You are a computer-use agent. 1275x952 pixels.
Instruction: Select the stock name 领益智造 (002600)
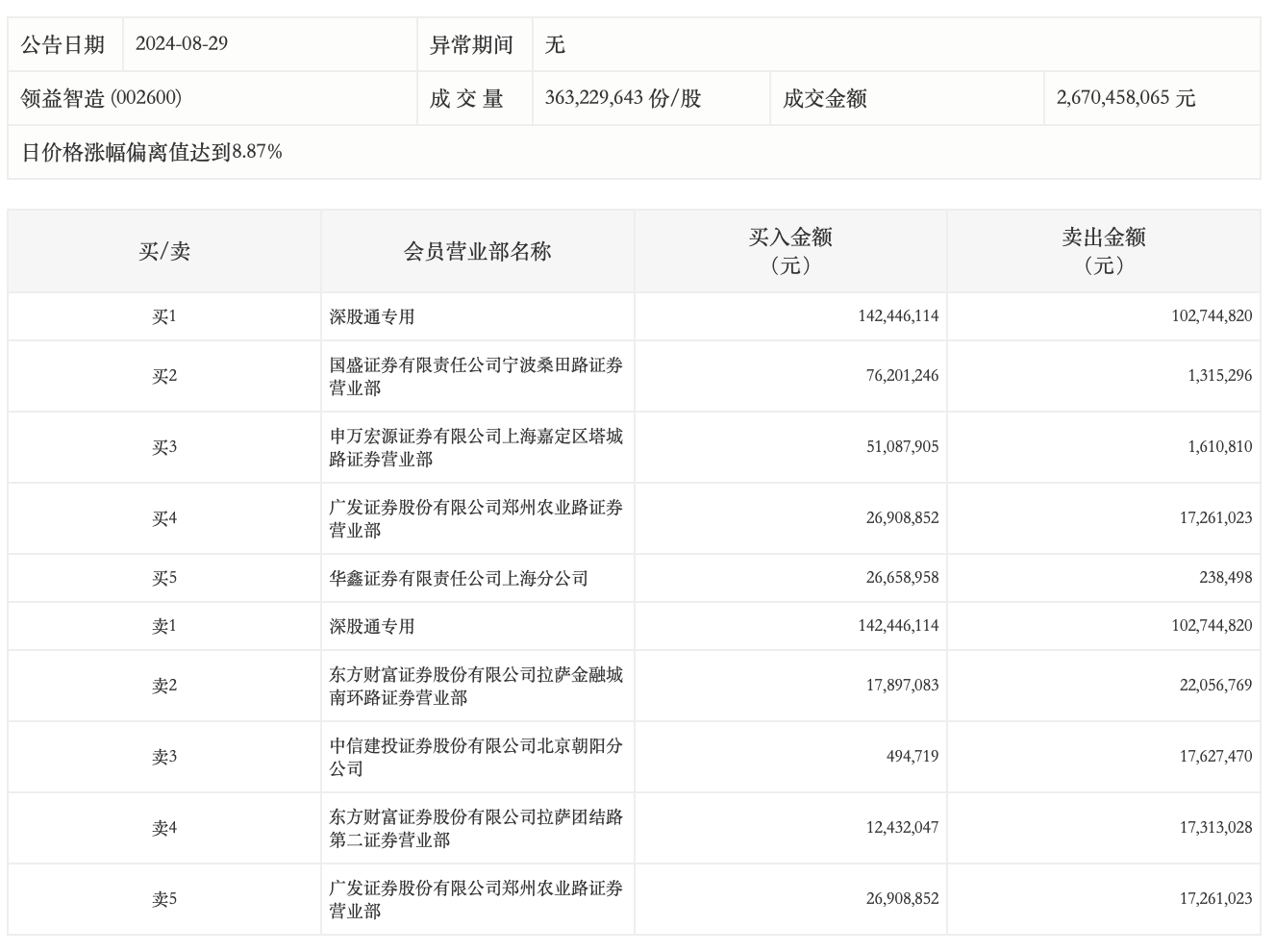click(x=101, y=98)
